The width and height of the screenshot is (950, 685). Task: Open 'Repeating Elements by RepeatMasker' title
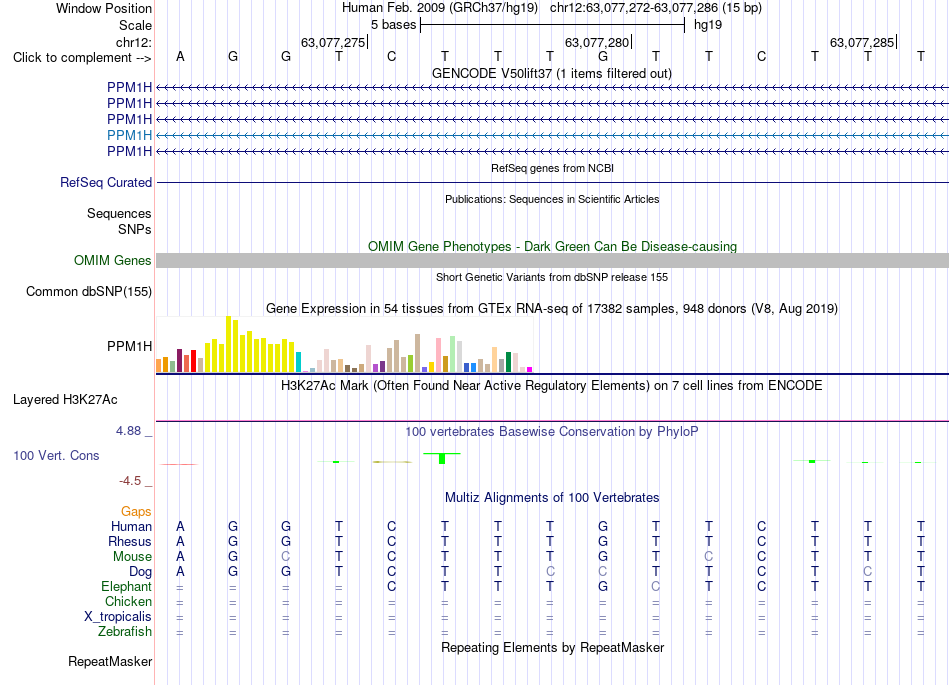click(552, 647)
